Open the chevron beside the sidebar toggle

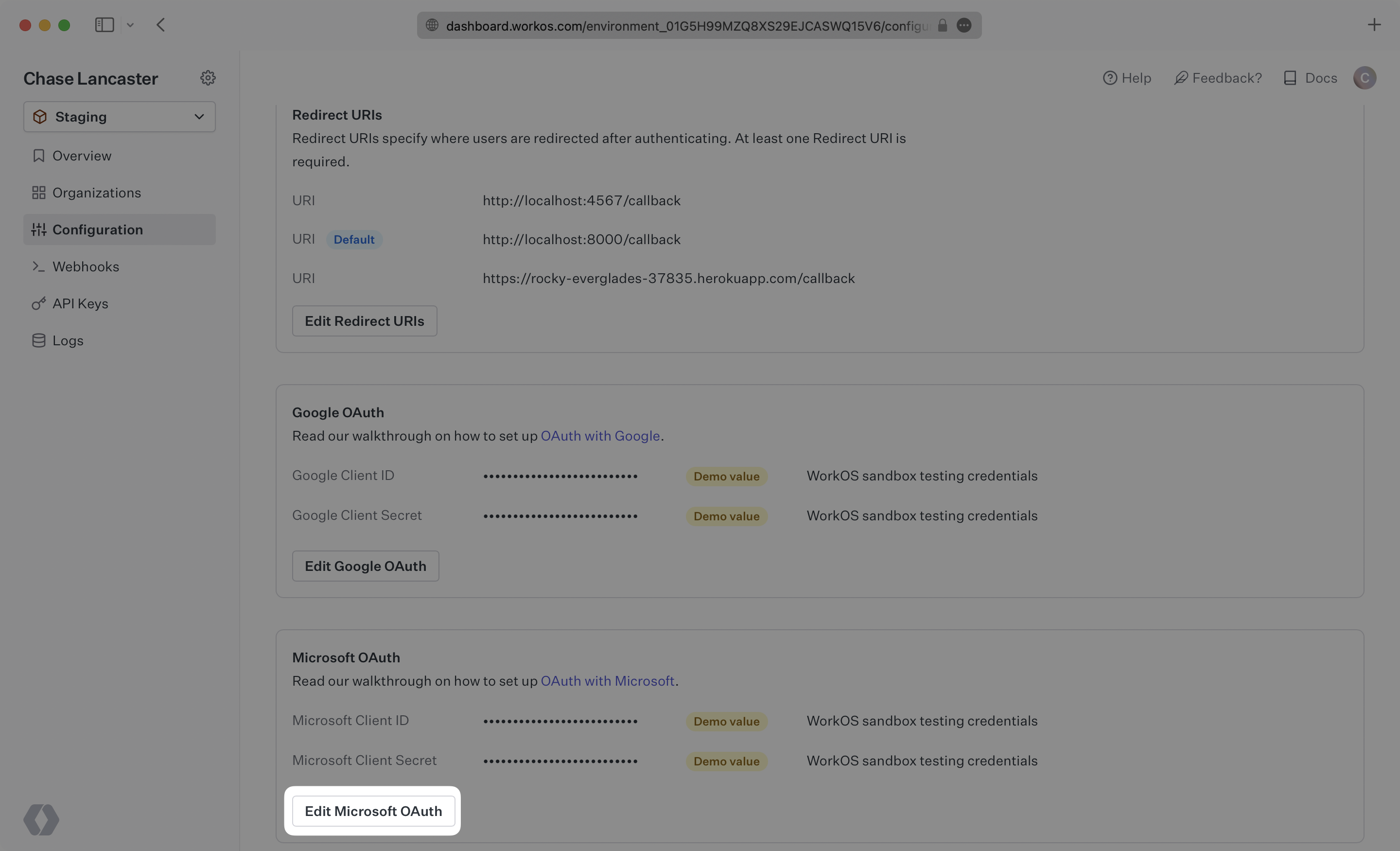tap(130, 24)
